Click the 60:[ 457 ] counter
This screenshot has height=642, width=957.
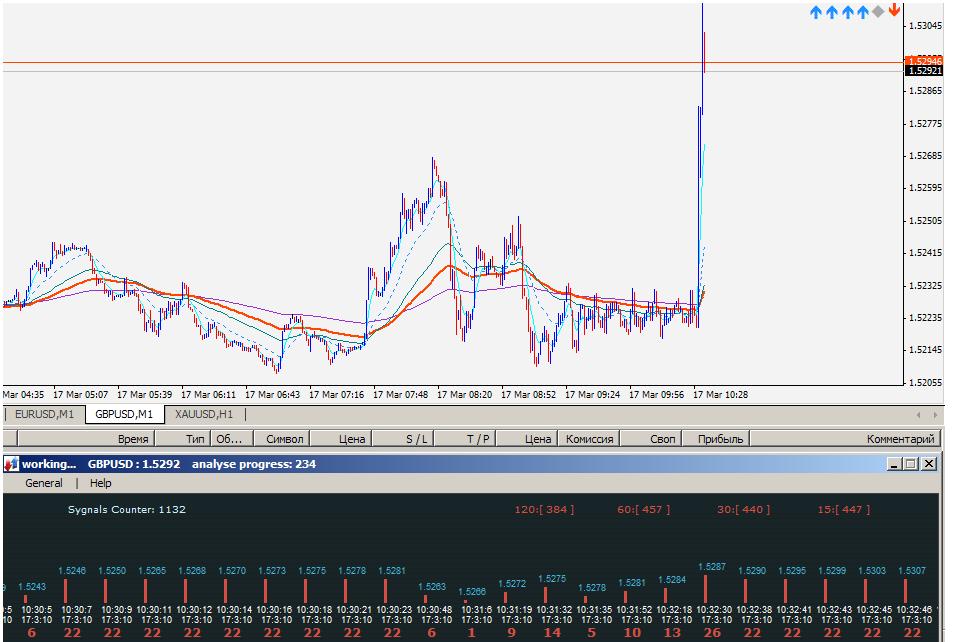point(644,510)
